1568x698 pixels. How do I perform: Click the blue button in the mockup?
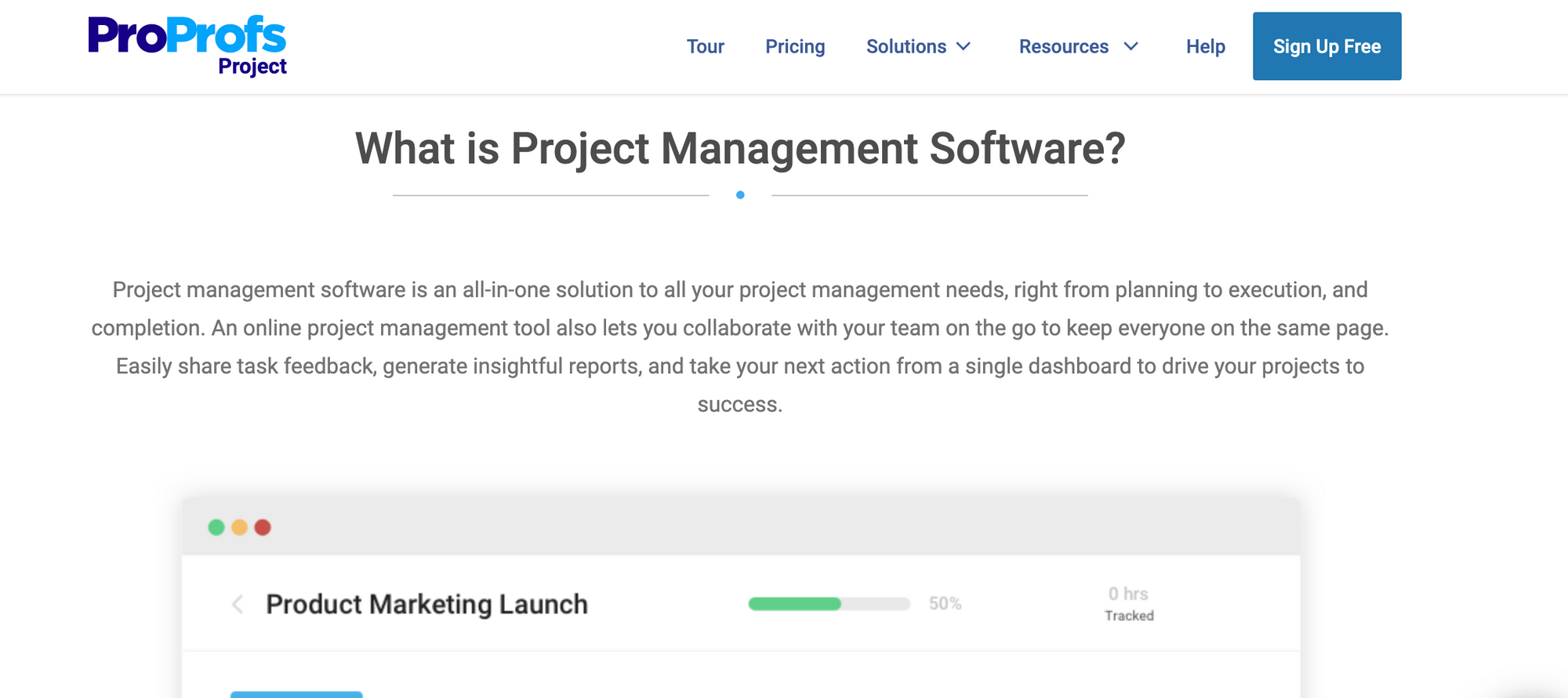click(x=296, y=695)
